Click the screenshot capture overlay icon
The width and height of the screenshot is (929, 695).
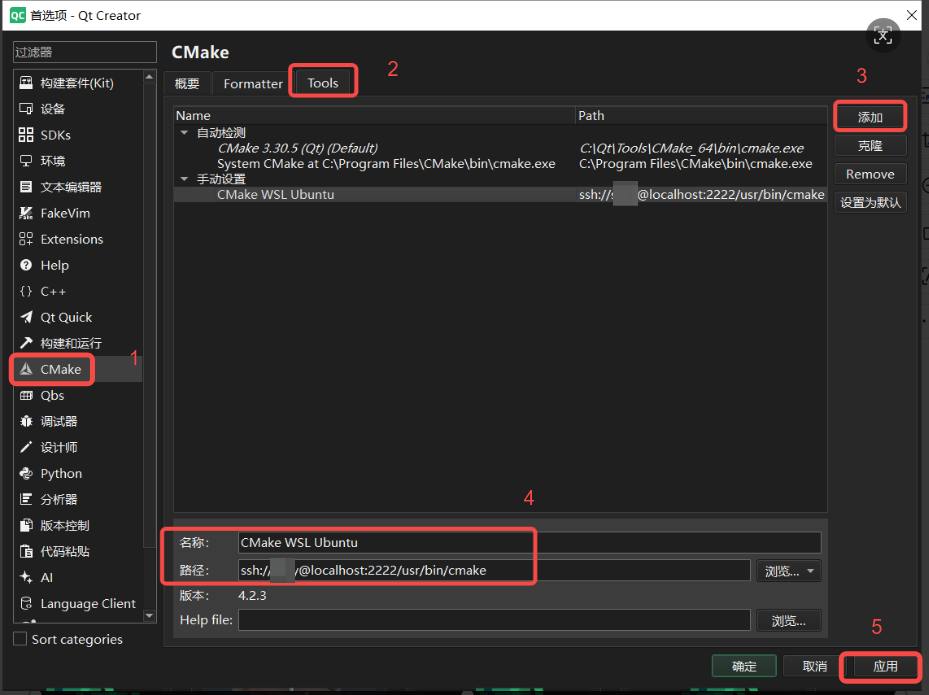tap(883, 36)
